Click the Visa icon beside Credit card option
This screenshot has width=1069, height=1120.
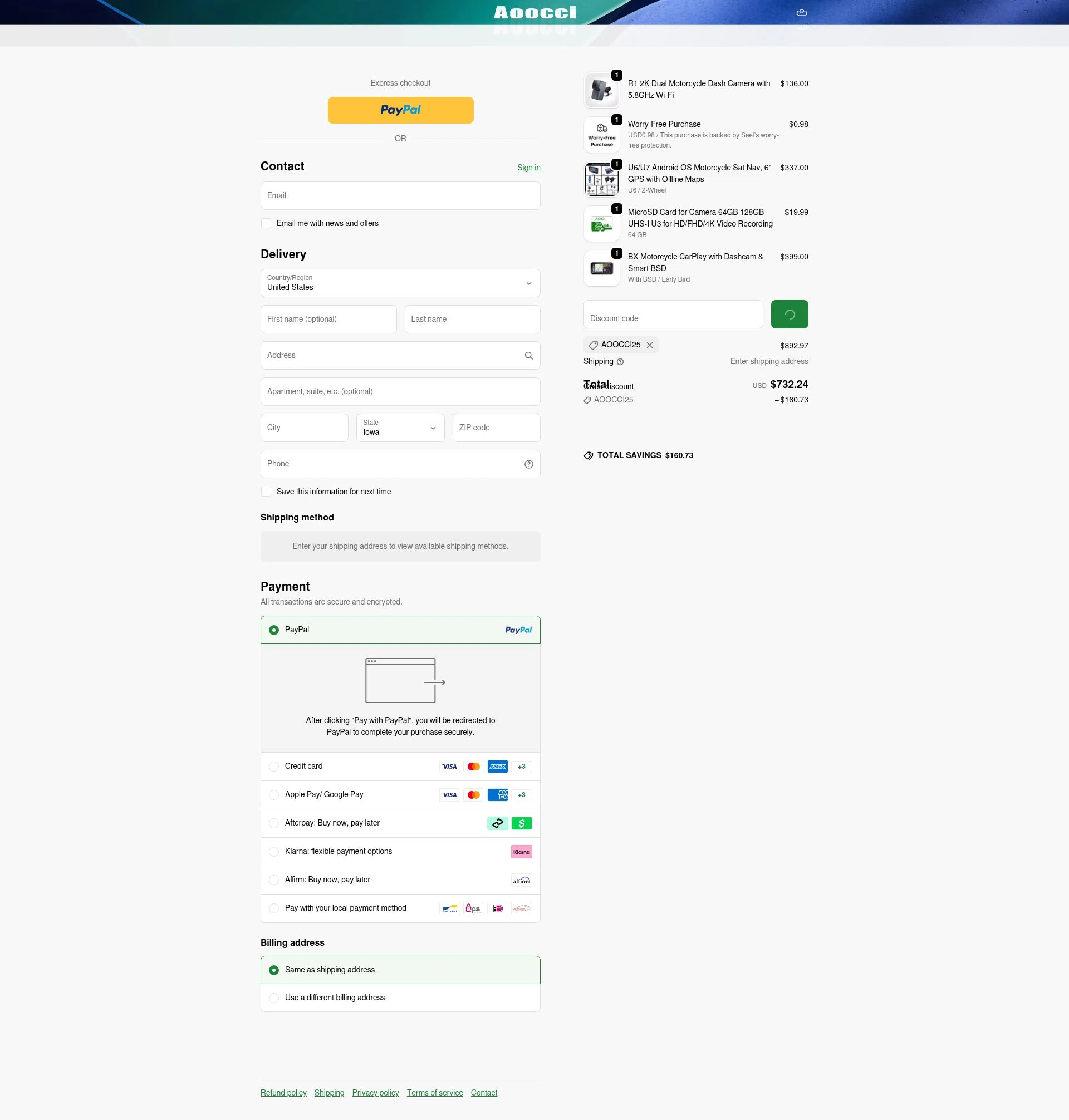(x=449, y=766)
